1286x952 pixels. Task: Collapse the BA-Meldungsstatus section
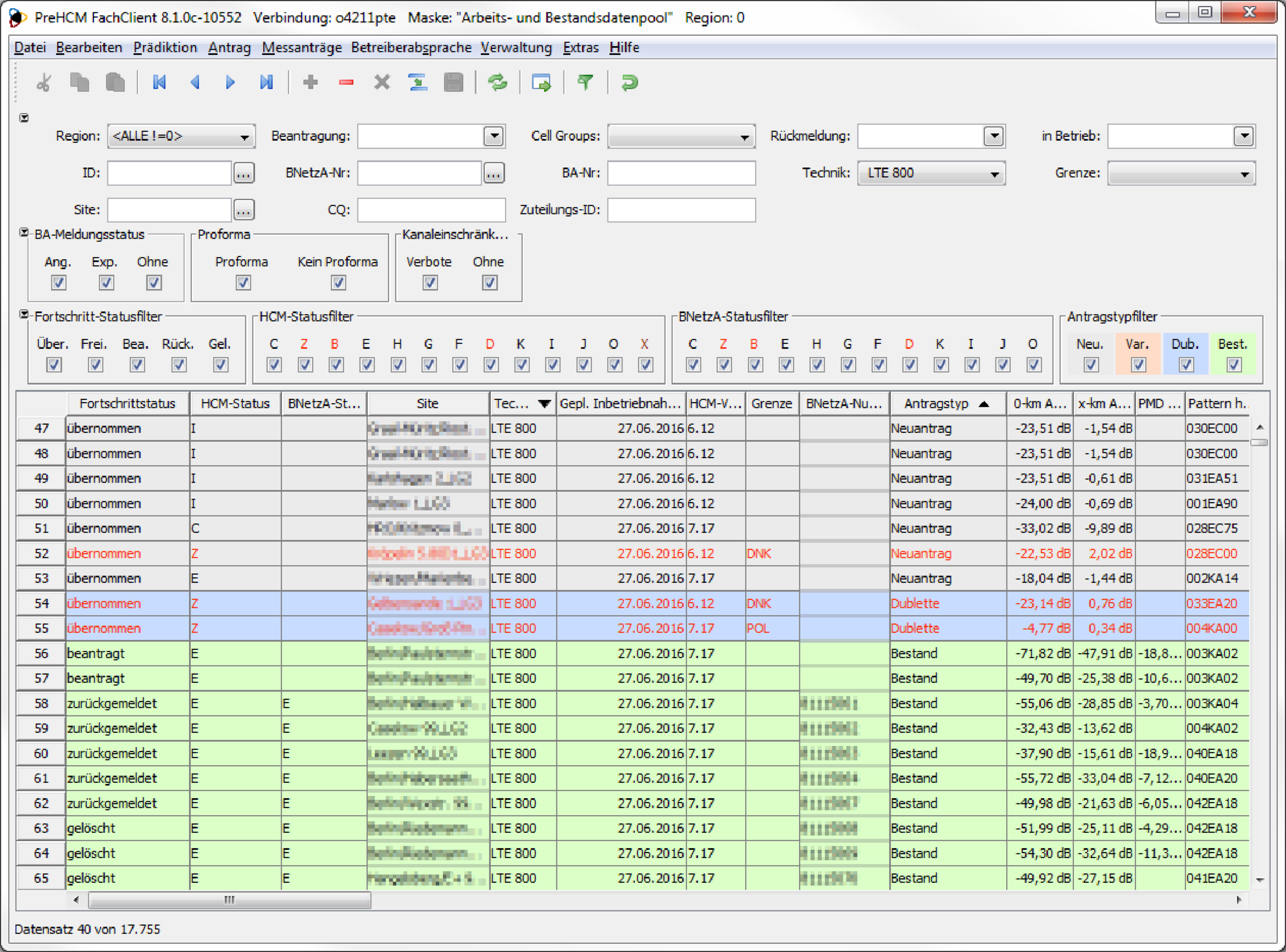point(24,232)
